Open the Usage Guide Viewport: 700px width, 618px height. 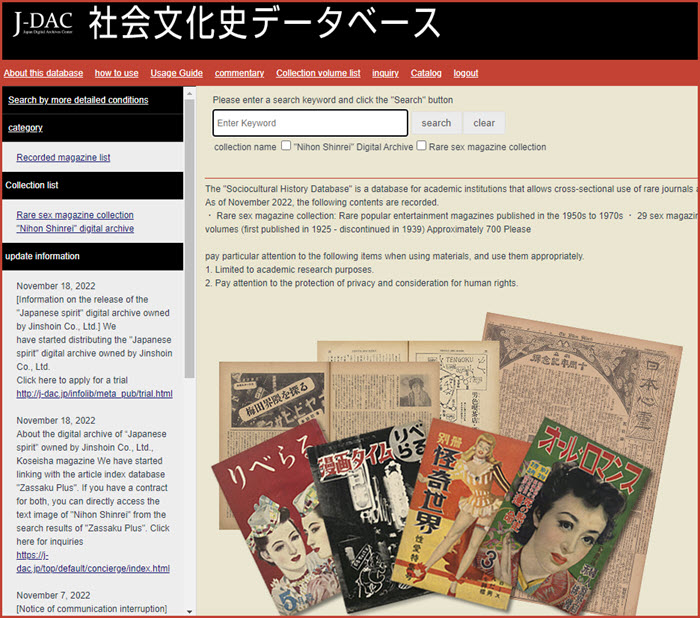(176, 73)
